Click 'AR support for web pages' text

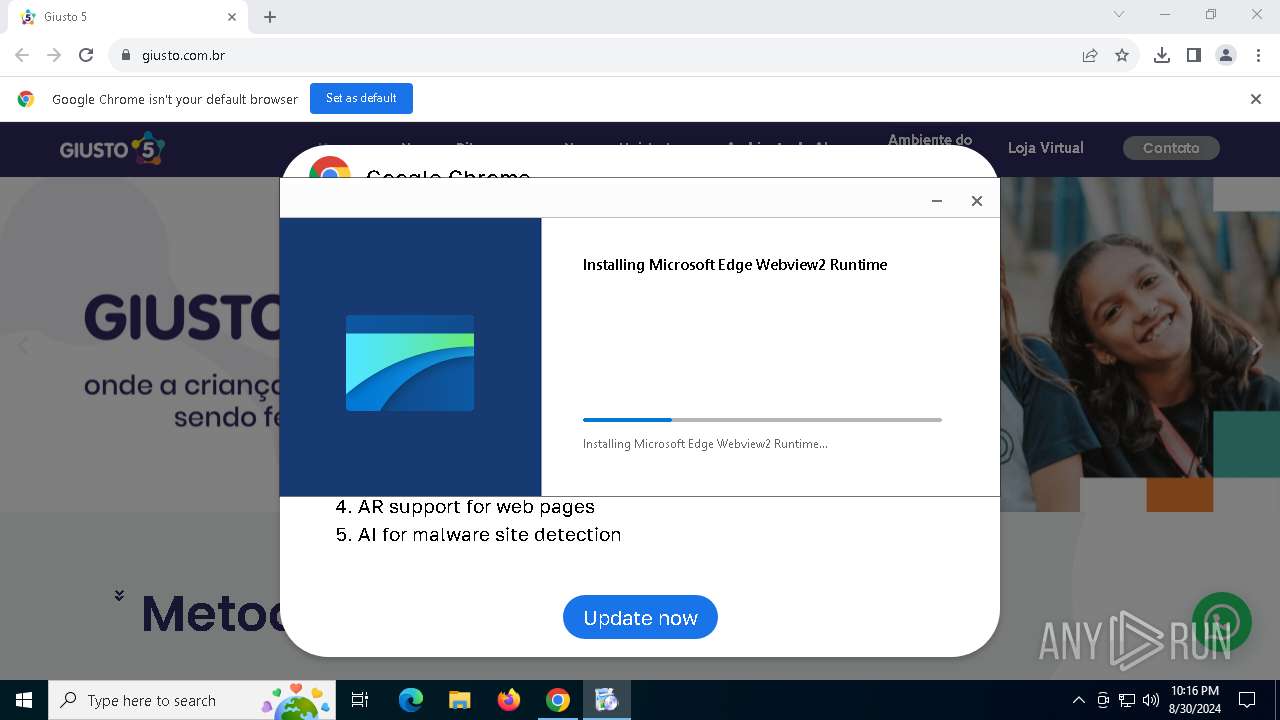coord(476,507)
